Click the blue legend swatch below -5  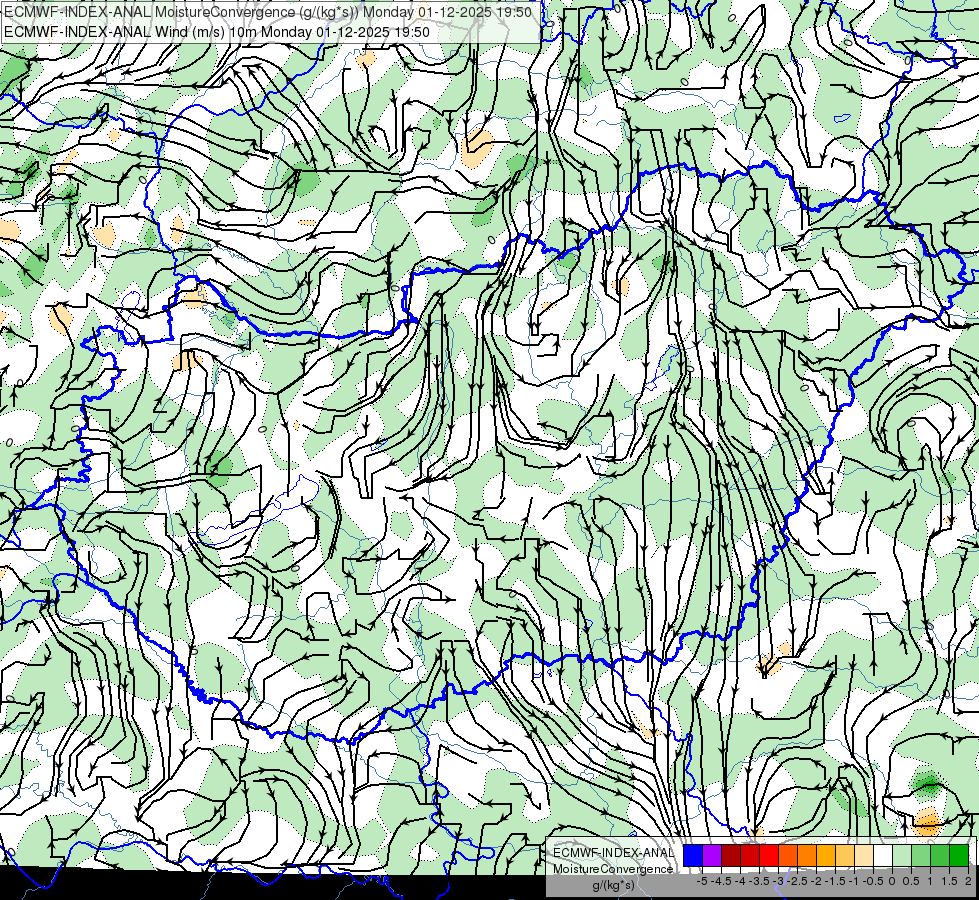pyautogui.click(x=693, y=856)
